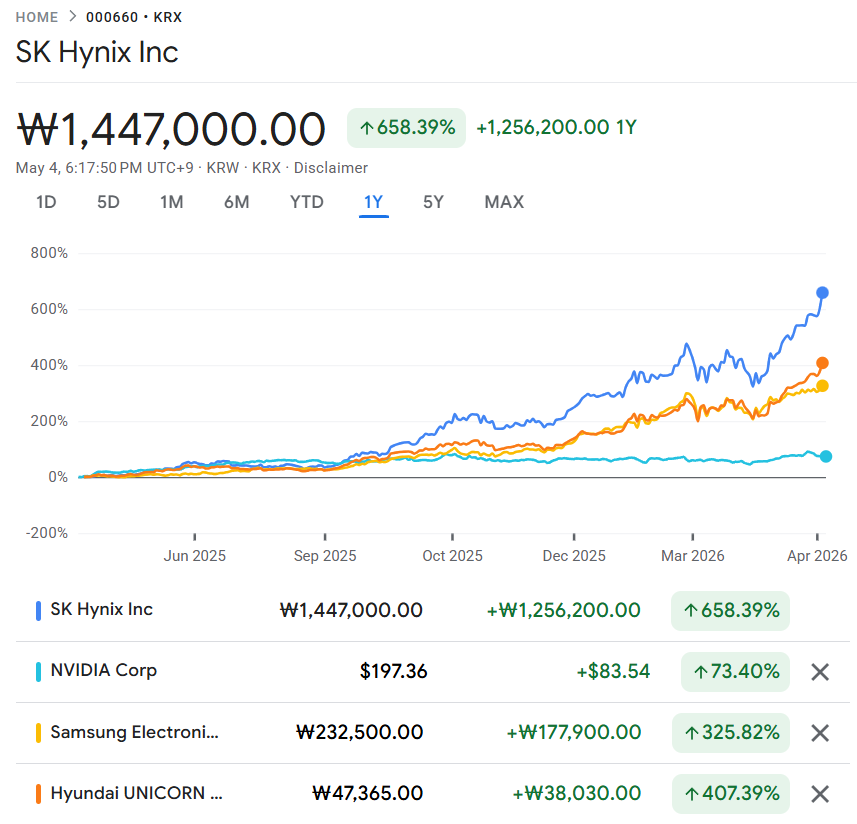Click the 407.39% badge in Hyundai row
Image resolution: width=857 pixels, height=824 pixels.
(731, 794)
